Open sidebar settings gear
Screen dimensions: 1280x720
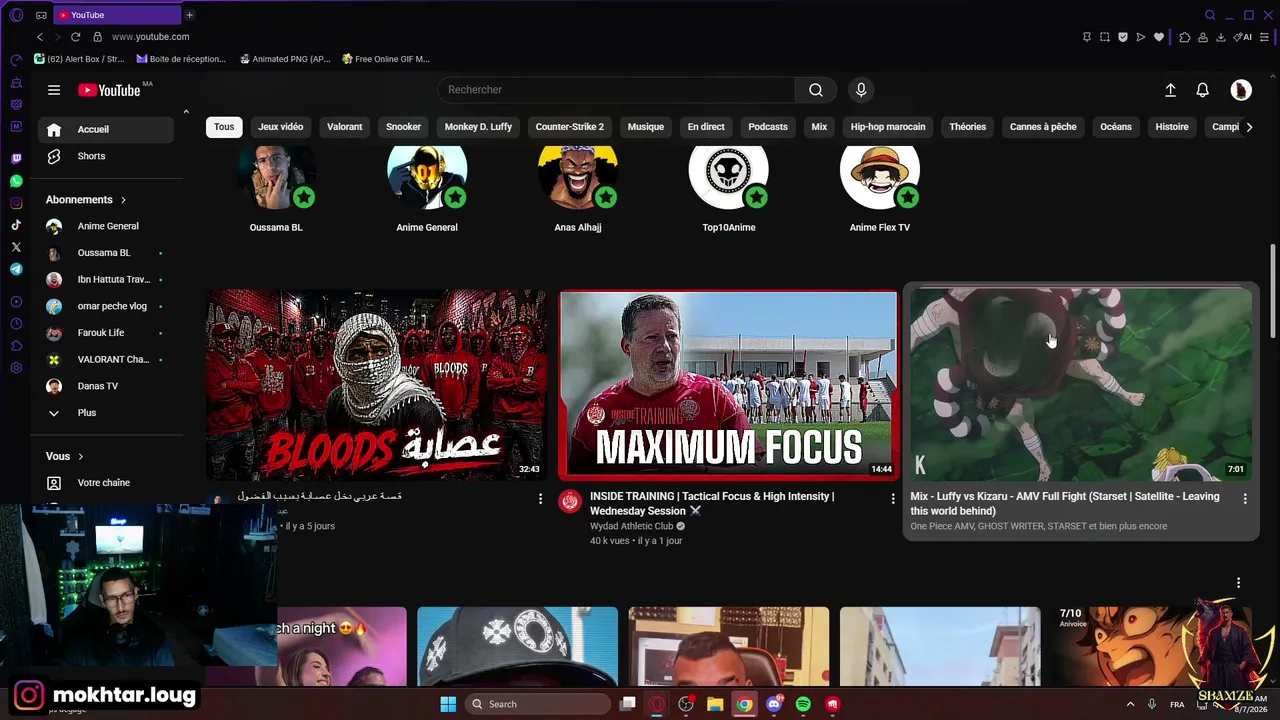(16, 368)
